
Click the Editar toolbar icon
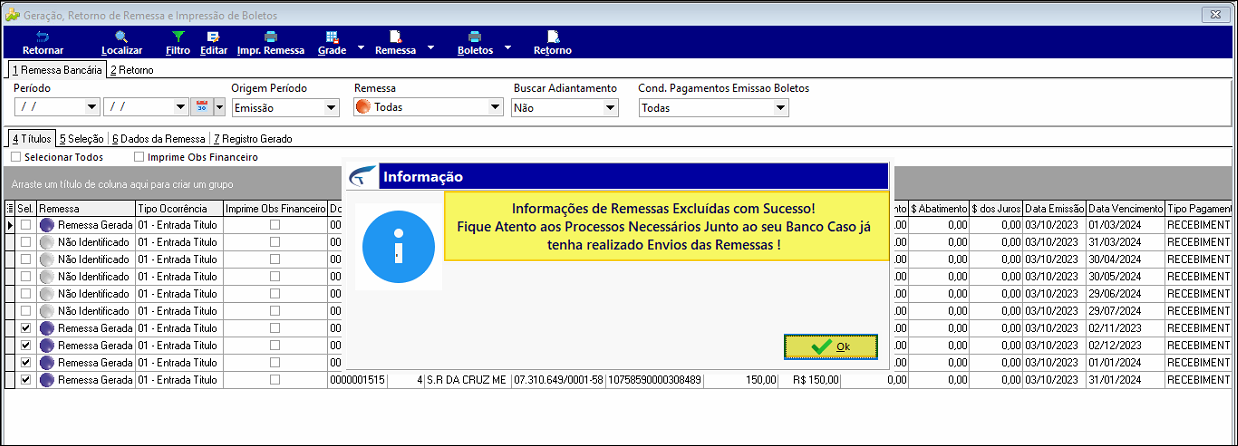[x=213, y=36]
